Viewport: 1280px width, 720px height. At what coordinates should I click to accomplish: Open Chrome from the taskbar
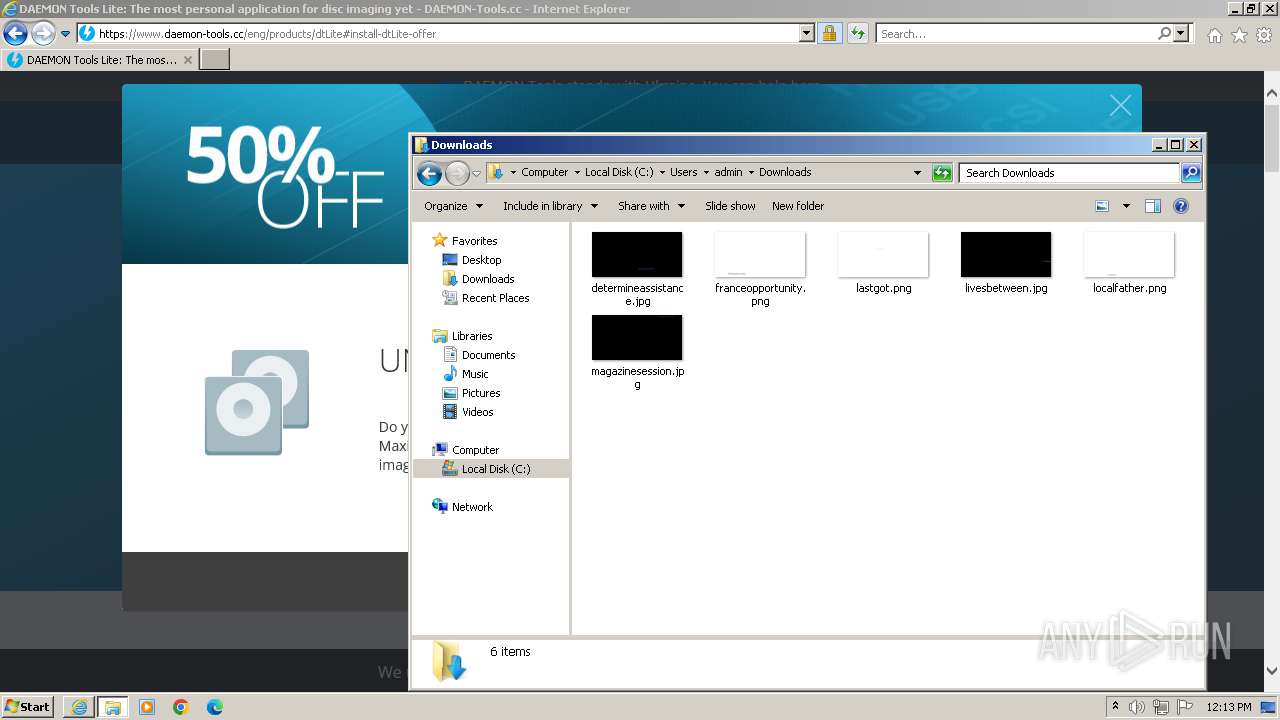(181, 707)
